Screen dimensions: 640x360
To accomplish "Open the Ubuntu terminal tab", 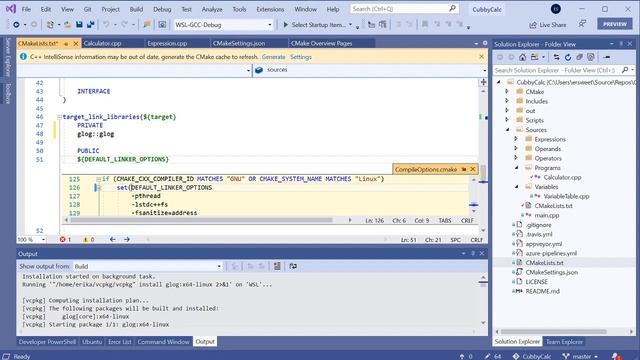I will pyautogui.click(x=92, y=342).
